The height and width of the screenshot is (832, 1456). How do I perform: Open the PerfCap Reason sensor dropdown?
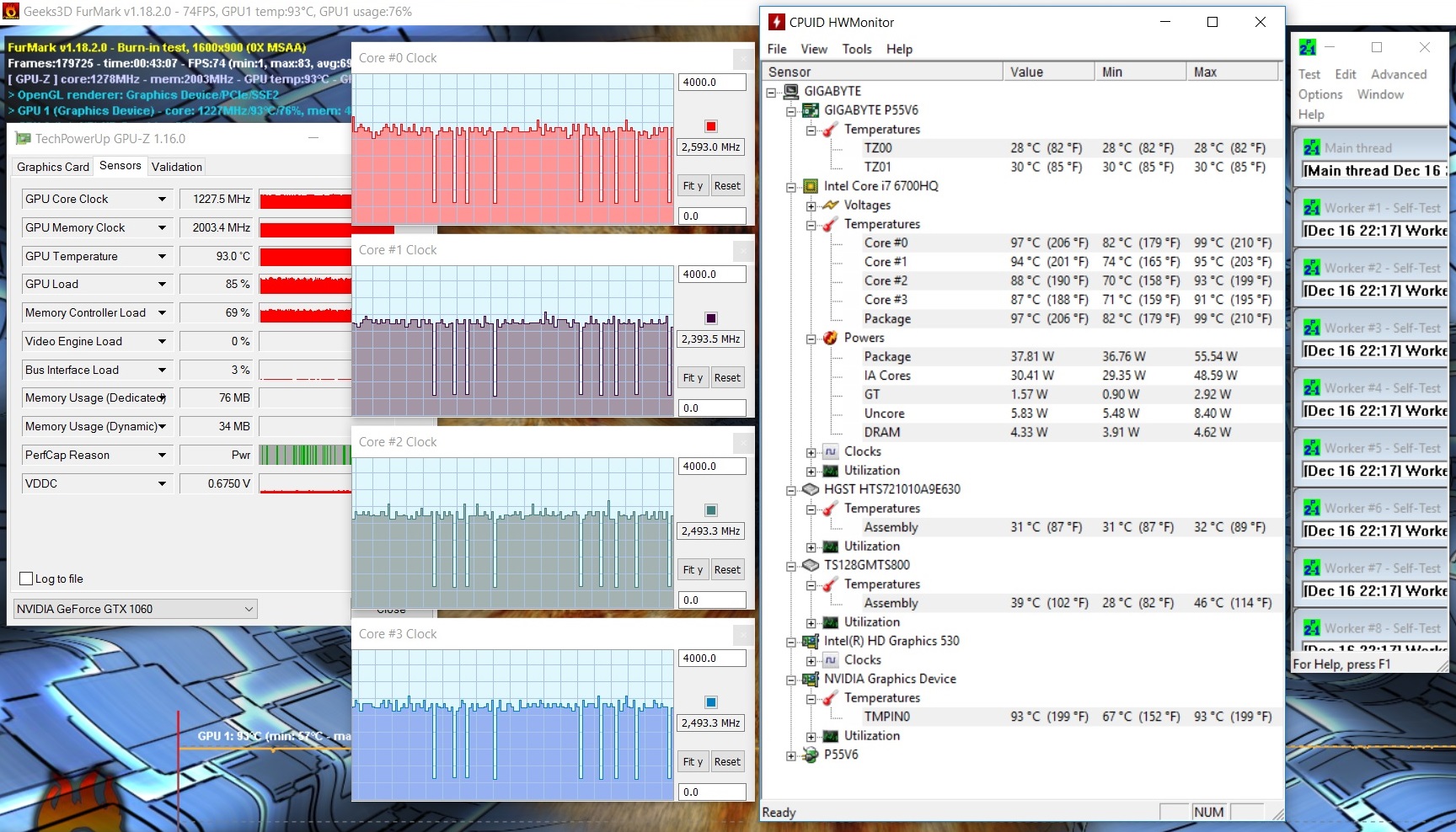tap(162, 455)
